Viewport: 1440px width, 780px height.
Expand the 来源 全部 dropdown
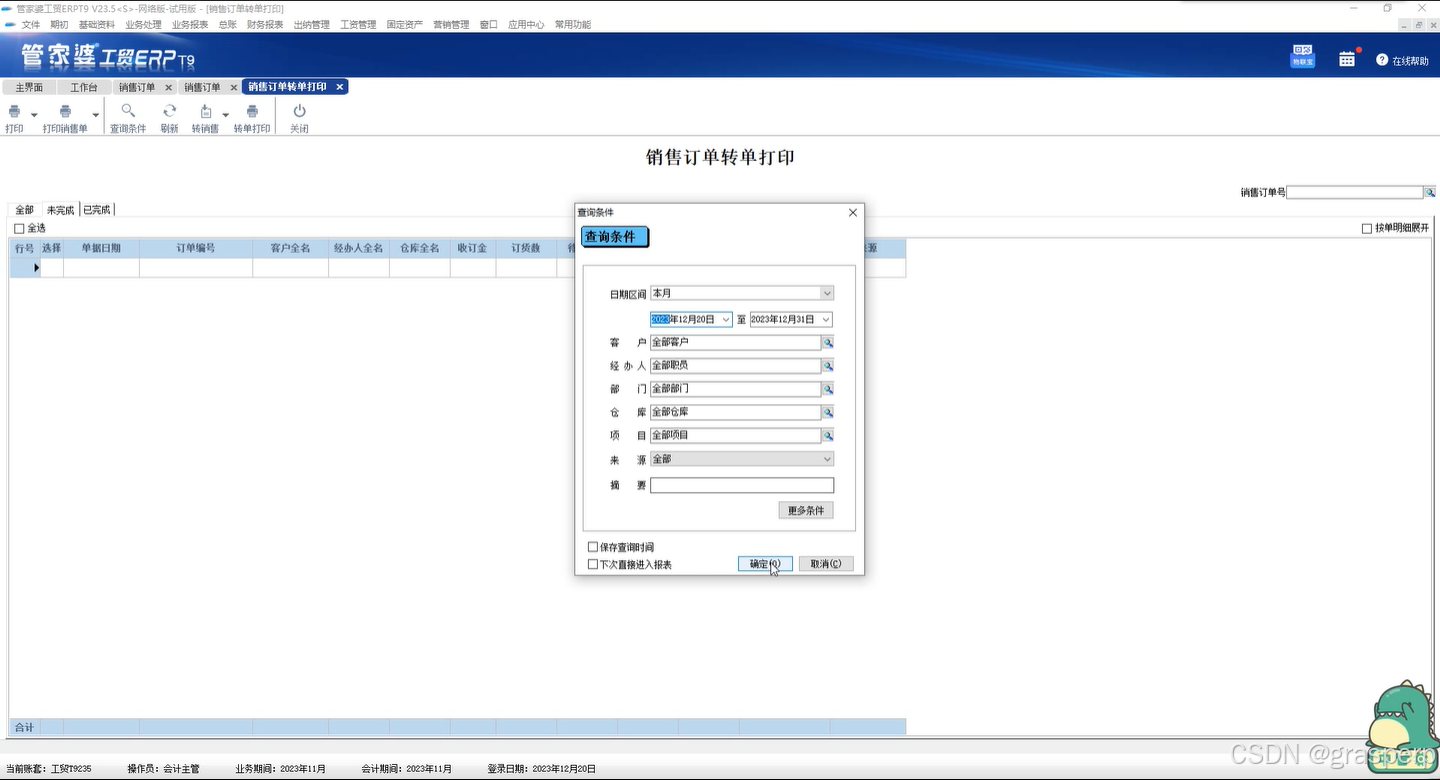826,459
